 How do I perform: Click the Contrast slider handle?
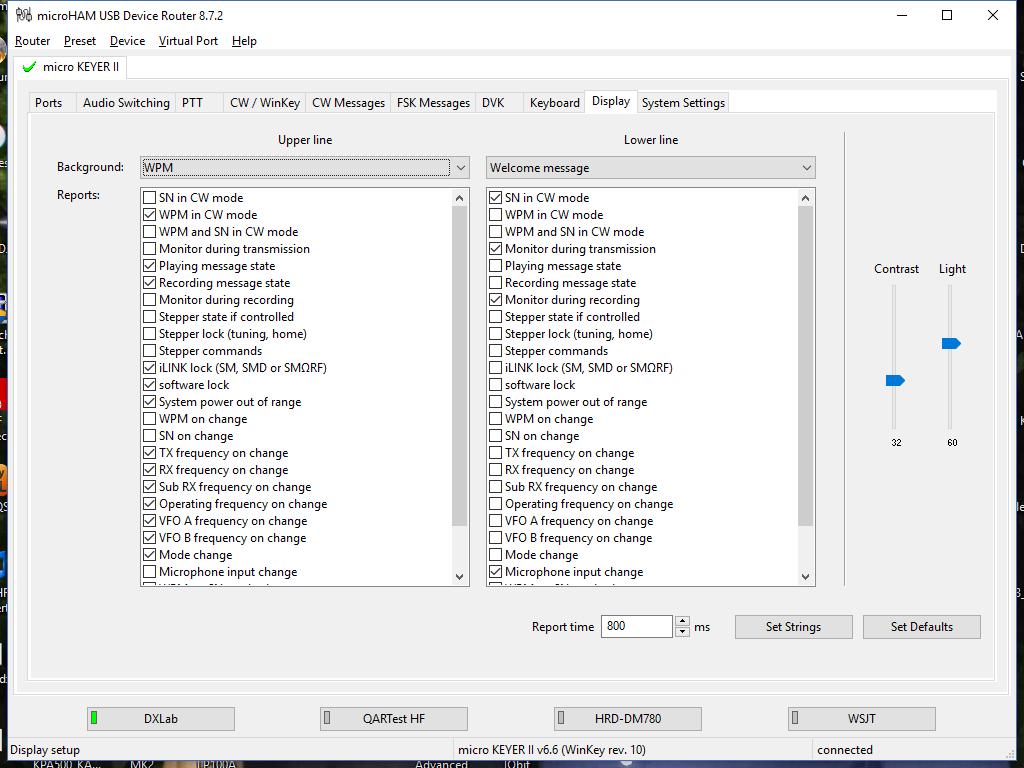[896, 380]
